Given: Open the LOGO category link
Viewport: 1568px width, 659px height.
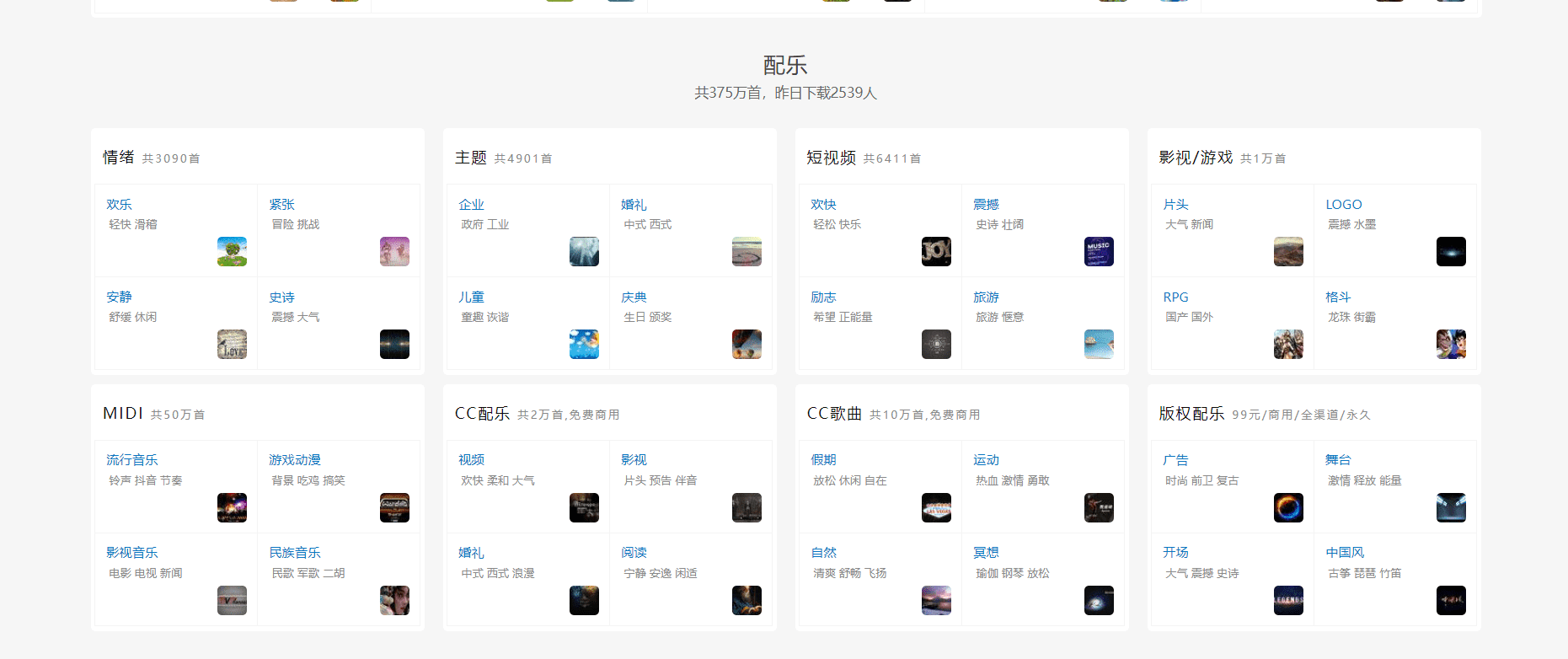Looking at the screenshot, I should (x=1343, y=204).
